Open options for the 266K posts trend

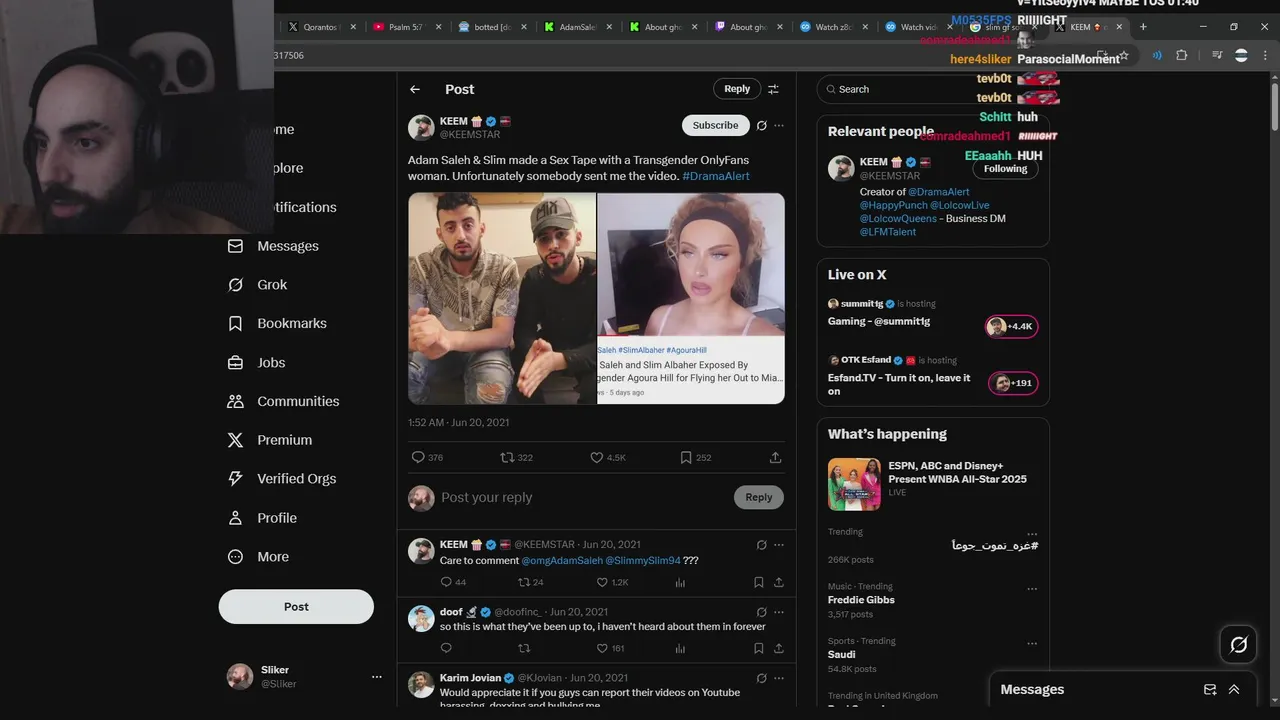pos(1032,534)
